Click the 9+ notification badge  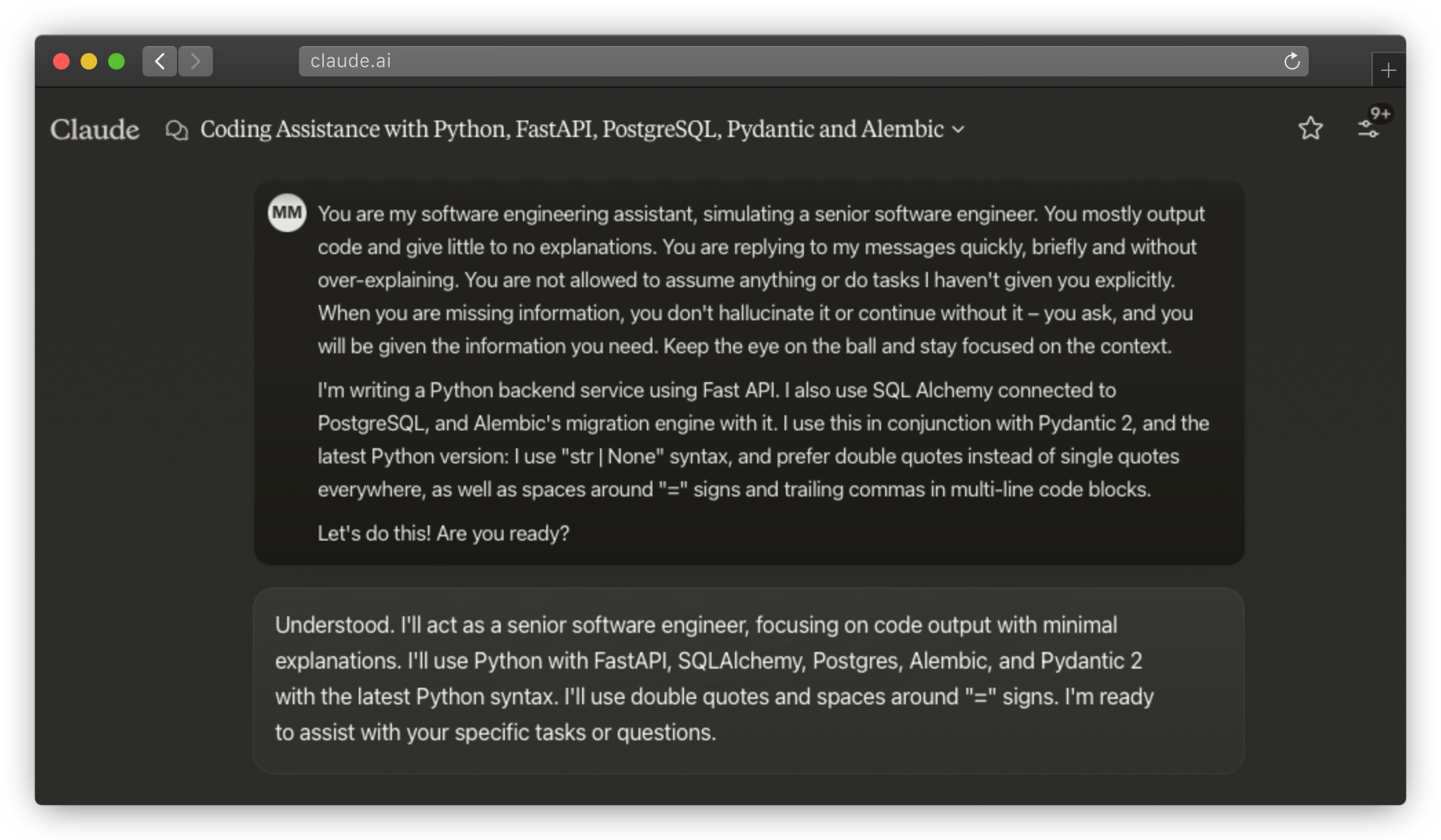pyautogui.click(x=1380, y=114)
